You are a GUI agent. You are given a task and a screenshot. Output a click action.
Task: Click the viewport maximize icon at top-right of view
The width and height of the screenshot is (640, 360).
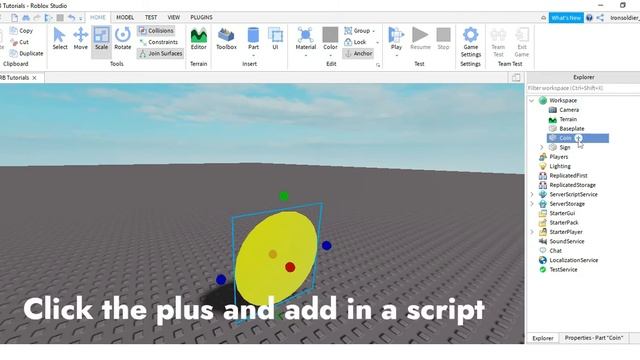coord(516,78)
